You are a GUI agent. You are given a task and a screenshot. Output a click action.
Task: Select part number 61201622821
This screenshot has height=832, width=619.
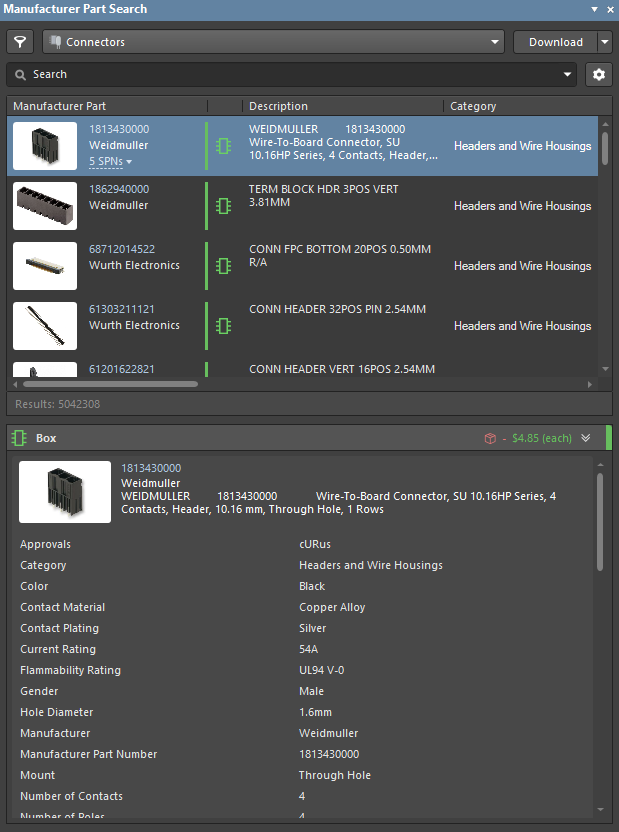121,369
